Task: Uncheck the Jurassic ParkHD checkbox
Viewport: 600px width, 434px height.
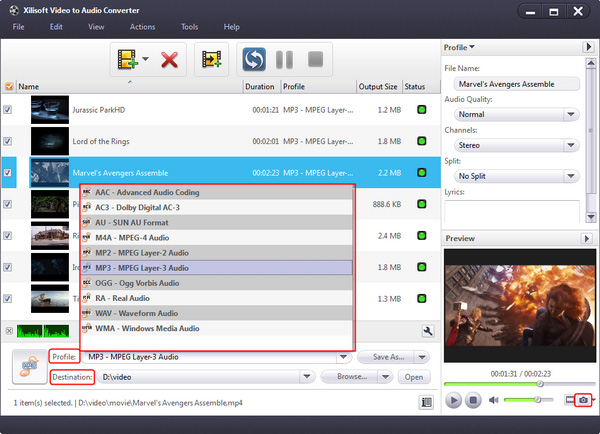Action: click(8, 110)
